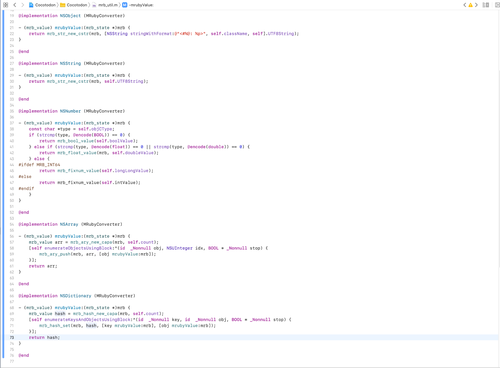The width and height of the screenshot is (500, 368).
Task: Click '@implementation NSArray (MRubyConverter)' line
Action: point(70,224)
